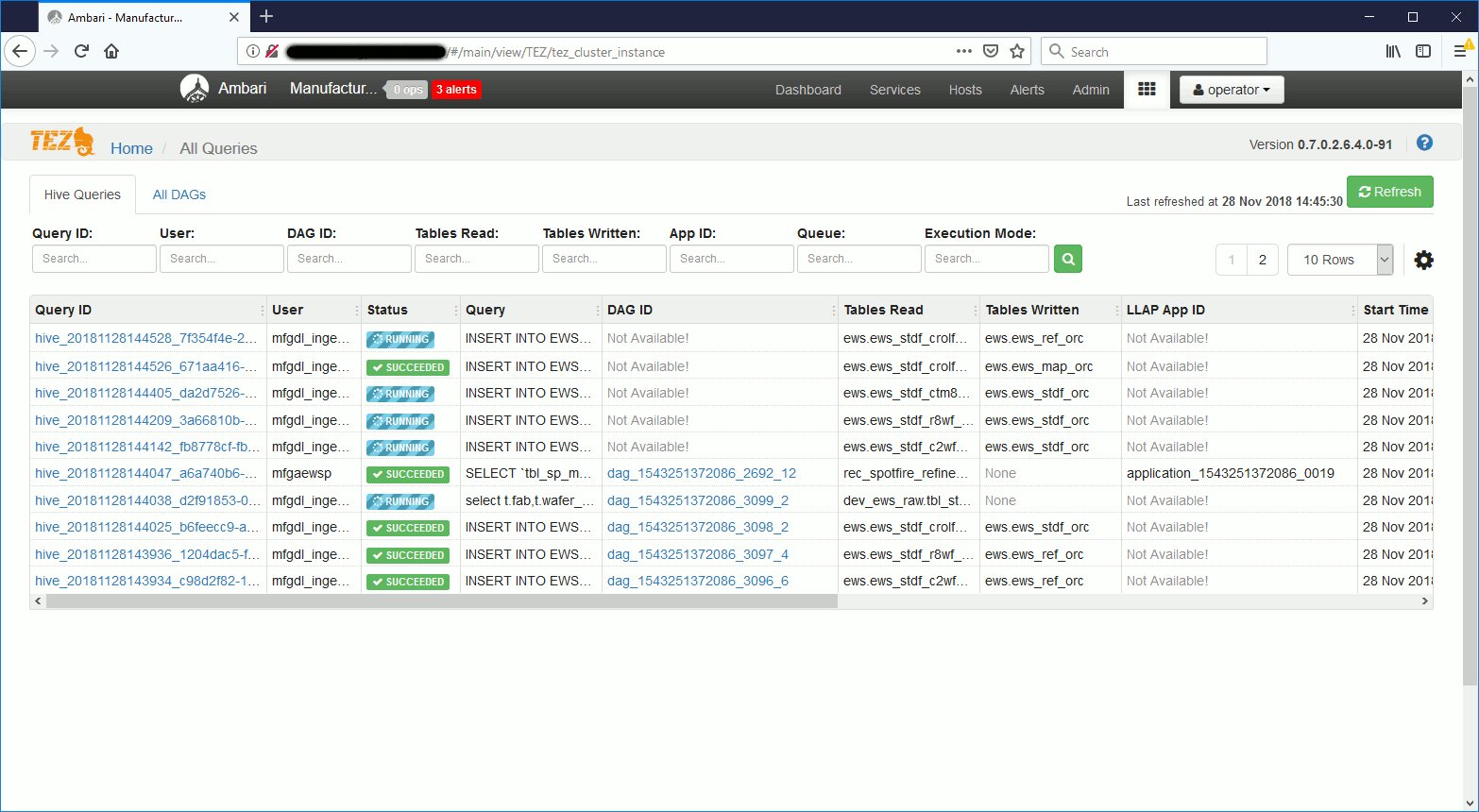
Task: Click the Tables Read search field
Action: 477,259
